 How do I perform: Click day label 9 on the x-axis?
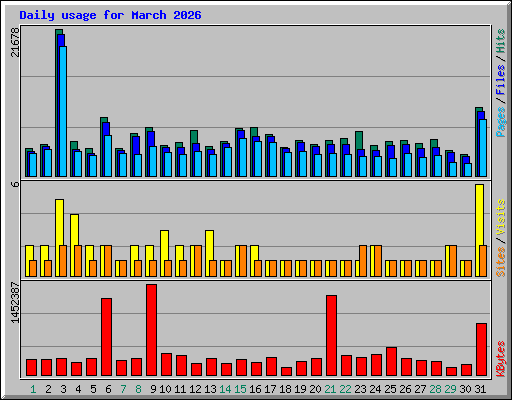click(153, 389)
